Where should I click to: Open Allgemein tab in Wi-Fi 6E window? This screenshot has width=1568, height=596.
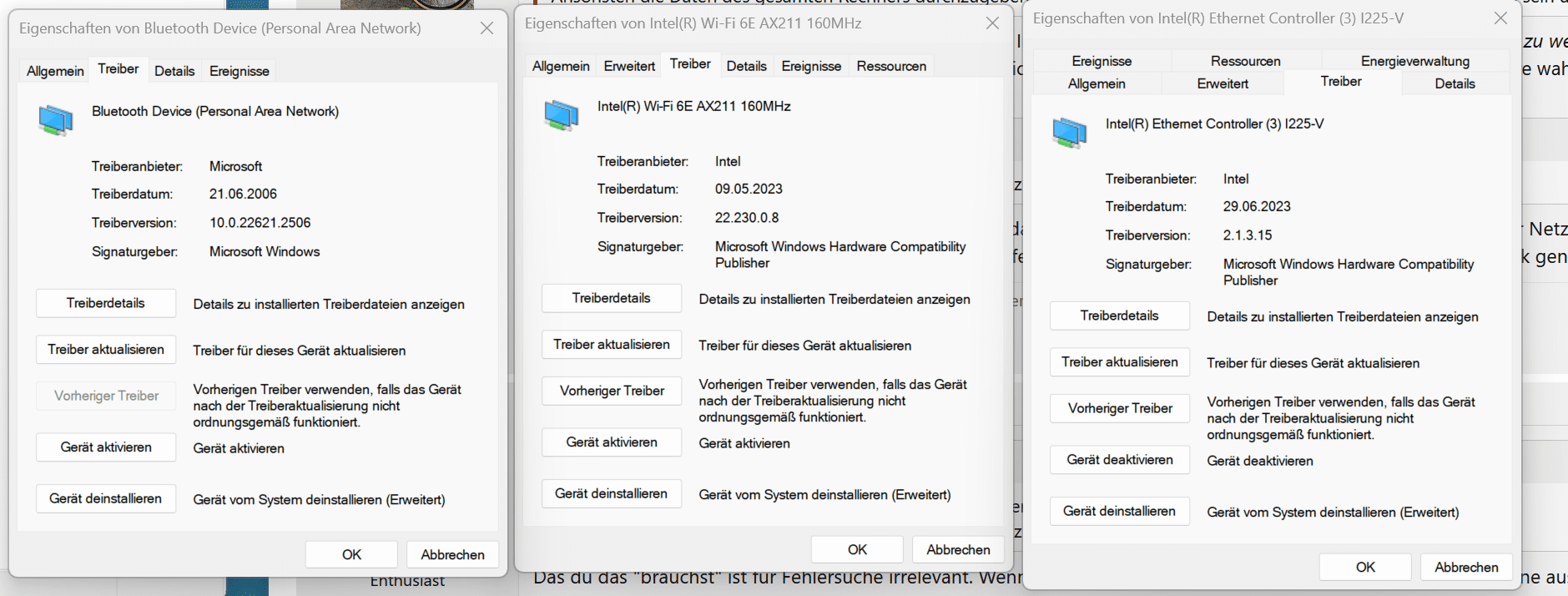561,66
